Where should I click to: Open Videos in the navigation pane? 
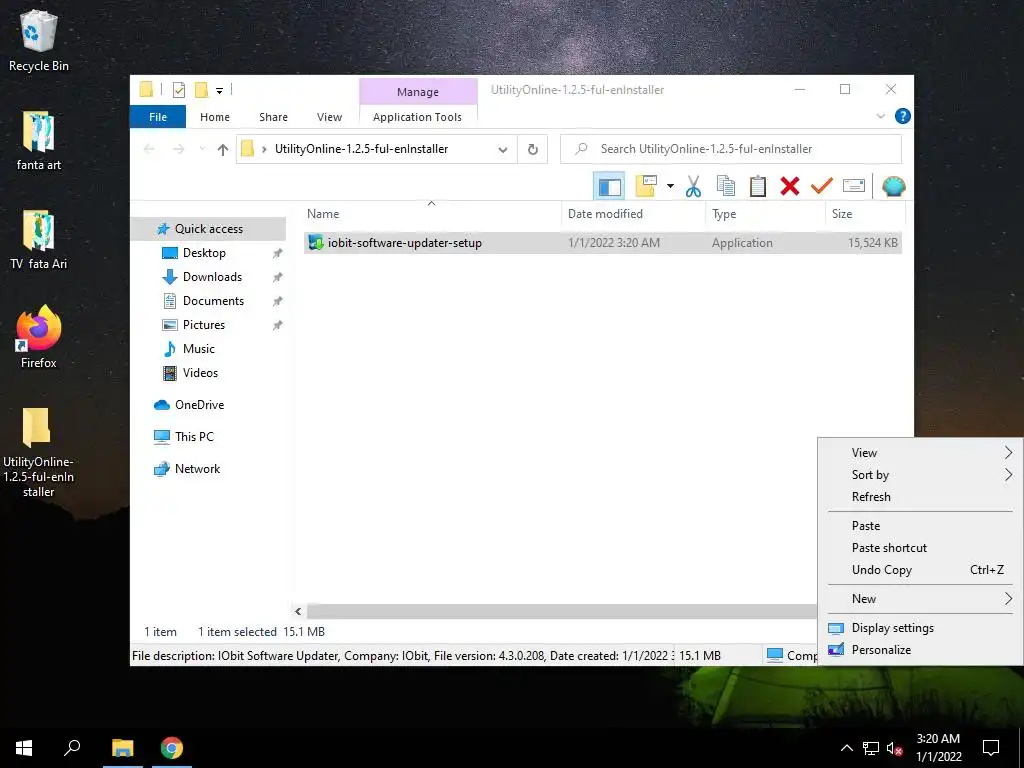tap(200, 373)
